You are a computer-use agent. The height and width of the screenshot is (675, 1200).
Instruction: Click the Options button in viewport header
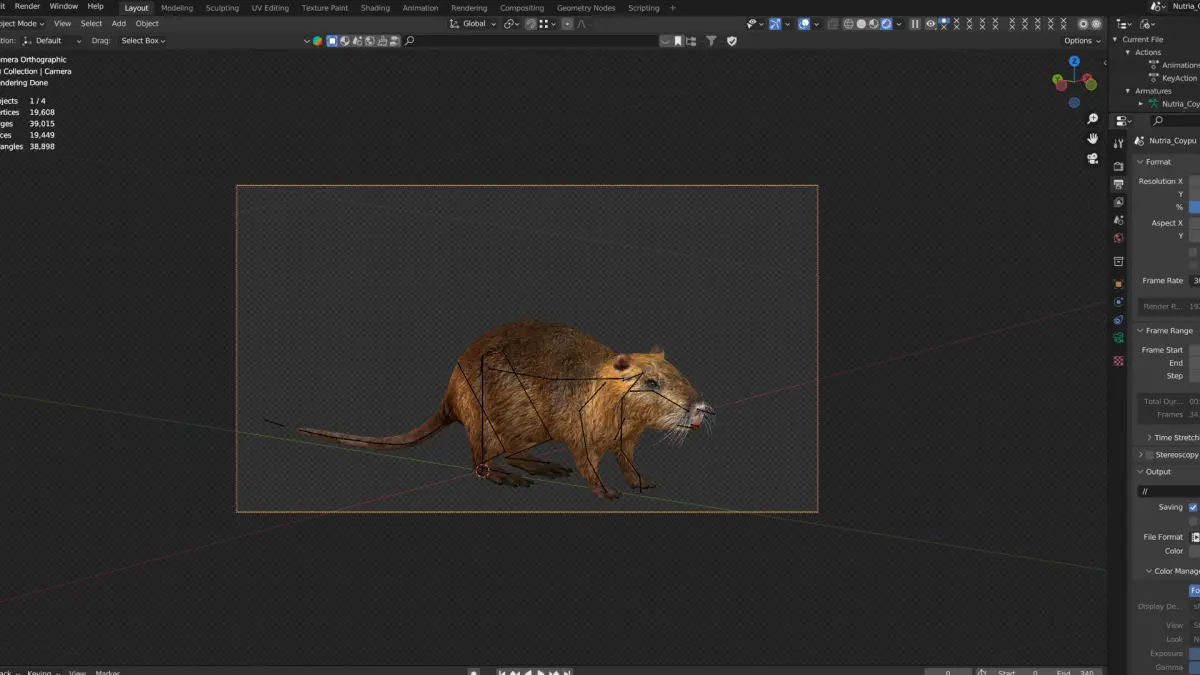point(1080,41)
